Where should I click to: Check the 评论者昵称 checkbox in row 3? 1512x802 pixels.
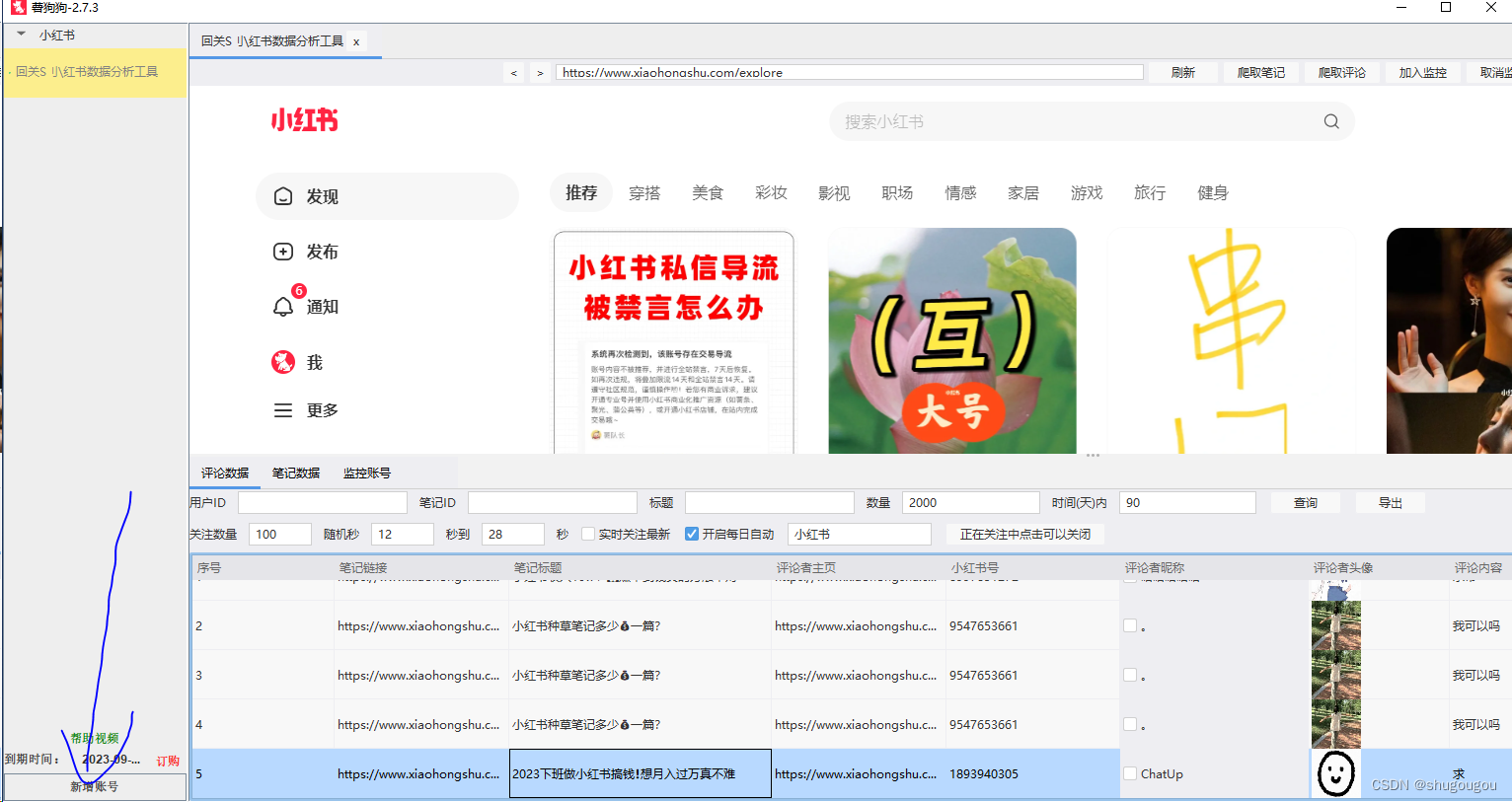point(1130,675)
